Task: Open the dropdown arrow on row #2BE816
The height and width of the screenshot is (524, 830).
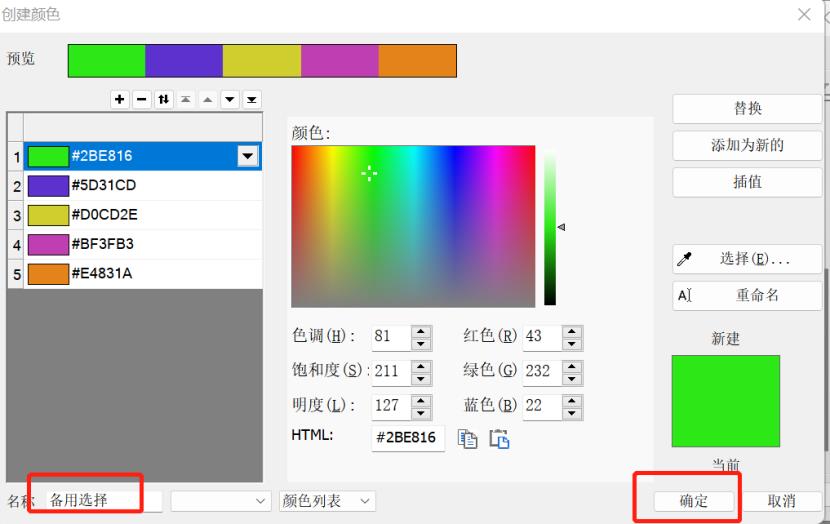Action: tap(248, 156)
